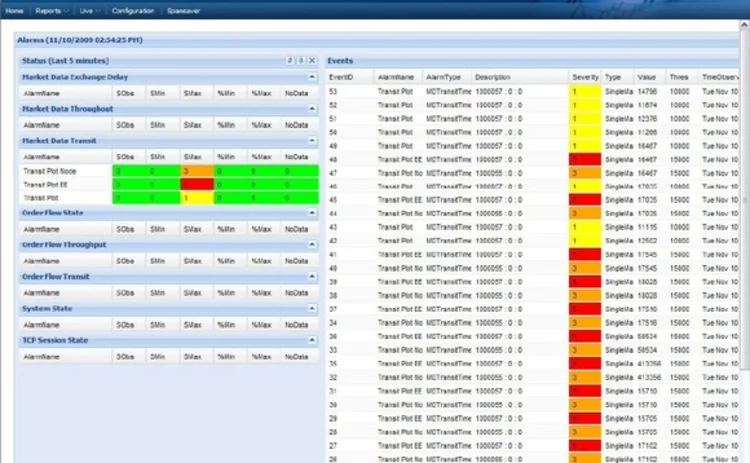Sort Events by Description column header
The height and width of the screenshot is (463, 750).
click(520, 77)
